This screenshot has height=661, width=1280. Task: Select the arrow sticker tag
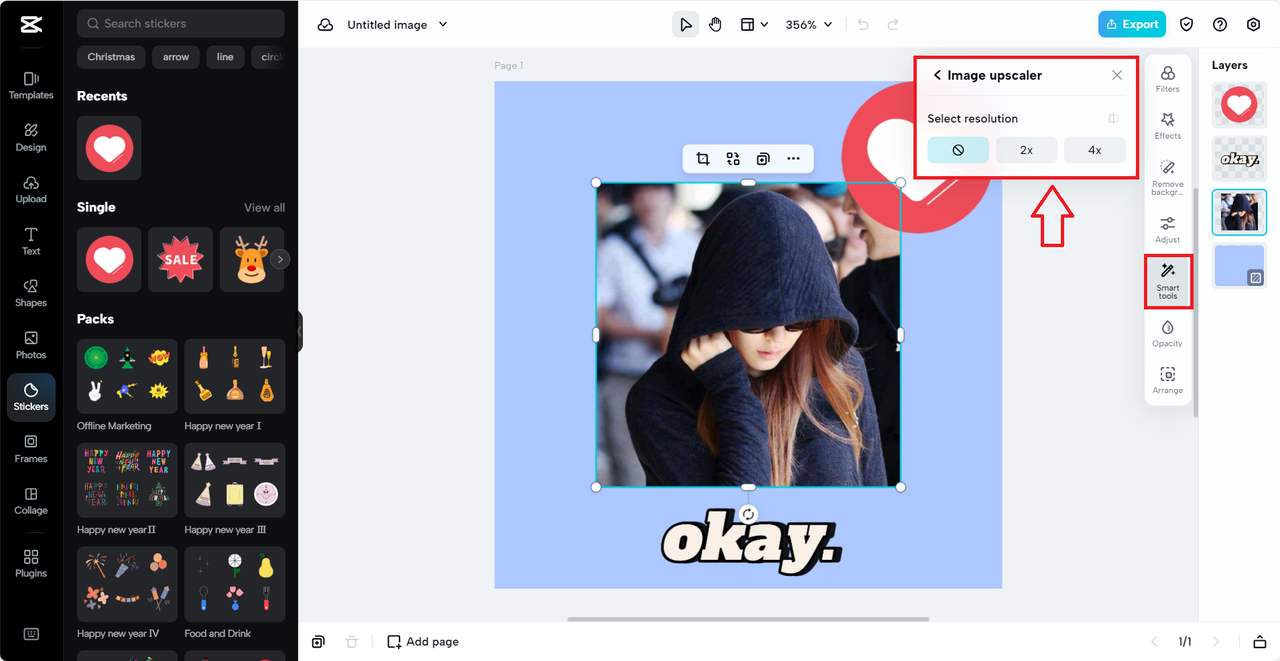[x=176, y=57]
